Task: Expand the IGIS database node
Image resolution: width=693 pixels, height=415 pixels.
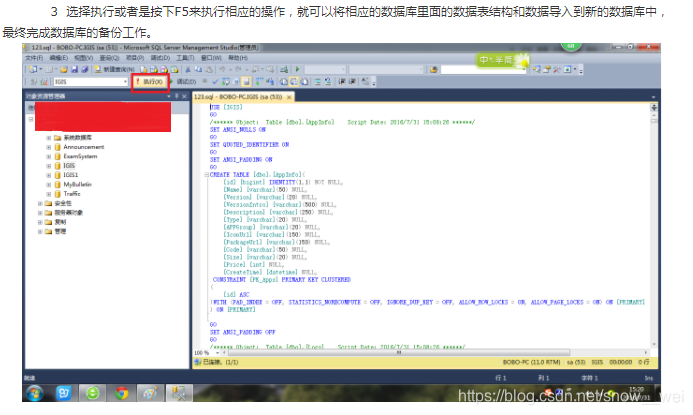Action: tap(49, 166)
